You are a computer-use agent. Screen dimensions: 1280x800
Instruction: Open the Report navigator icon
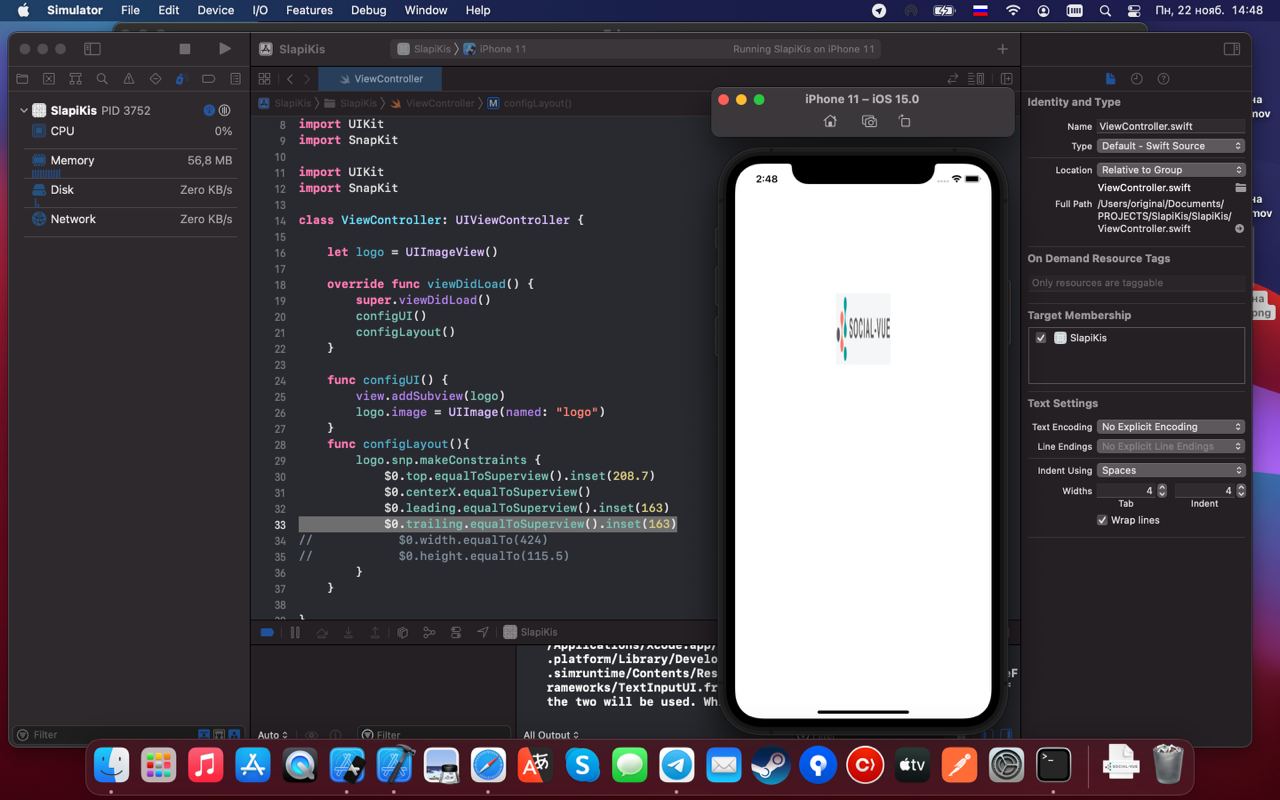tap(235, 79)
